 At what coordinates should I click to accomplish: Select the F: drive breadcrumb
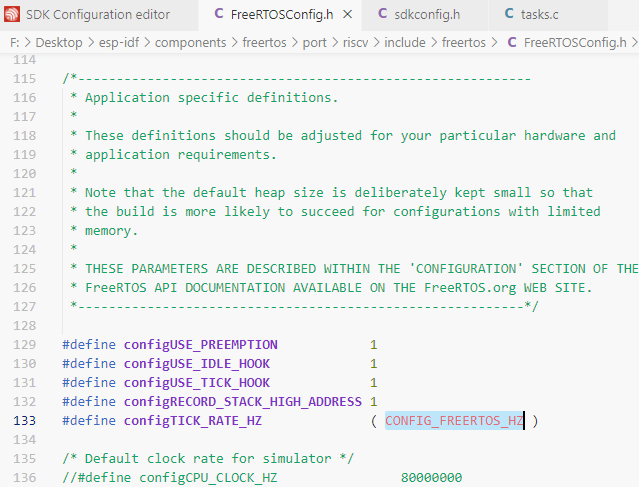click(x=14, y=42)
